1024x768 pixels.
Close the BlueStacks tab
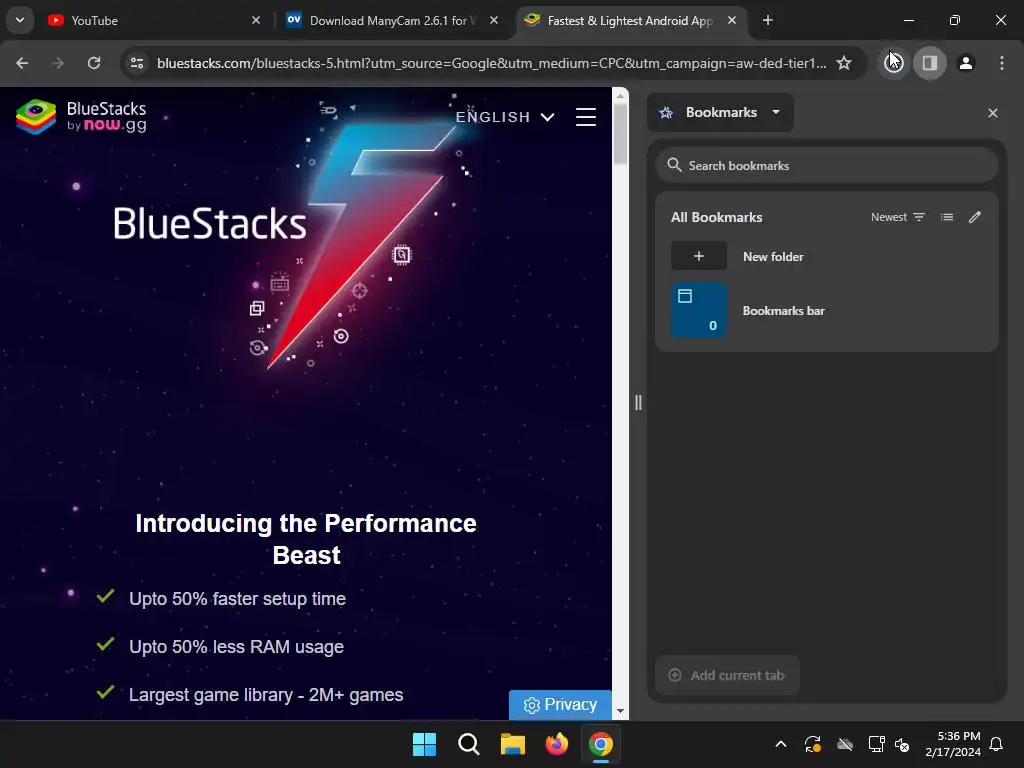point(732,20)
